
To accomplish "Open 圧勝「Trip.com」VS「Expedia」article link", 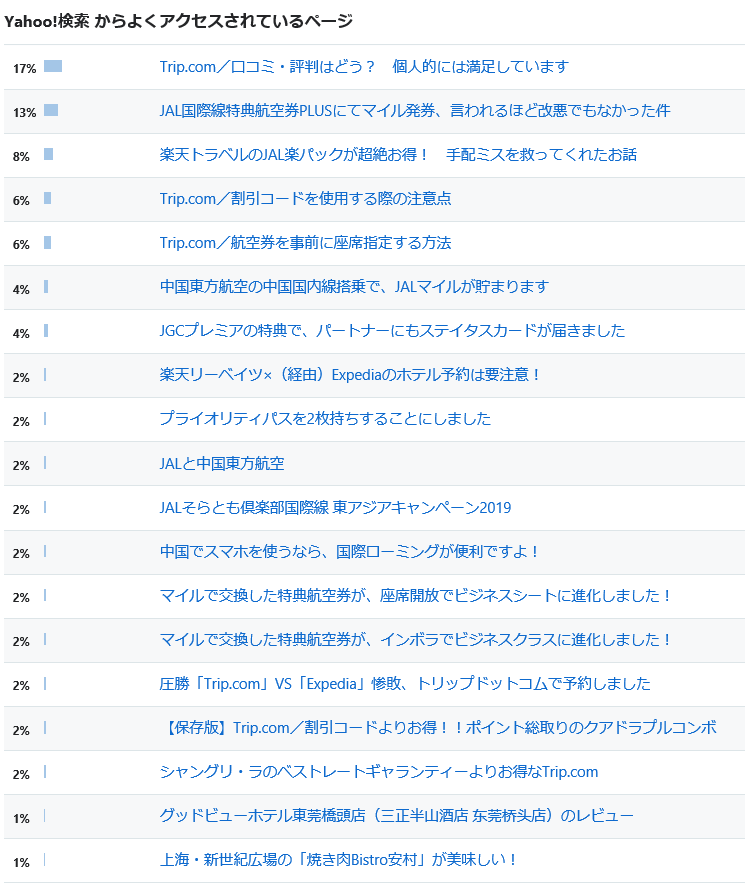I will (405, 684).
